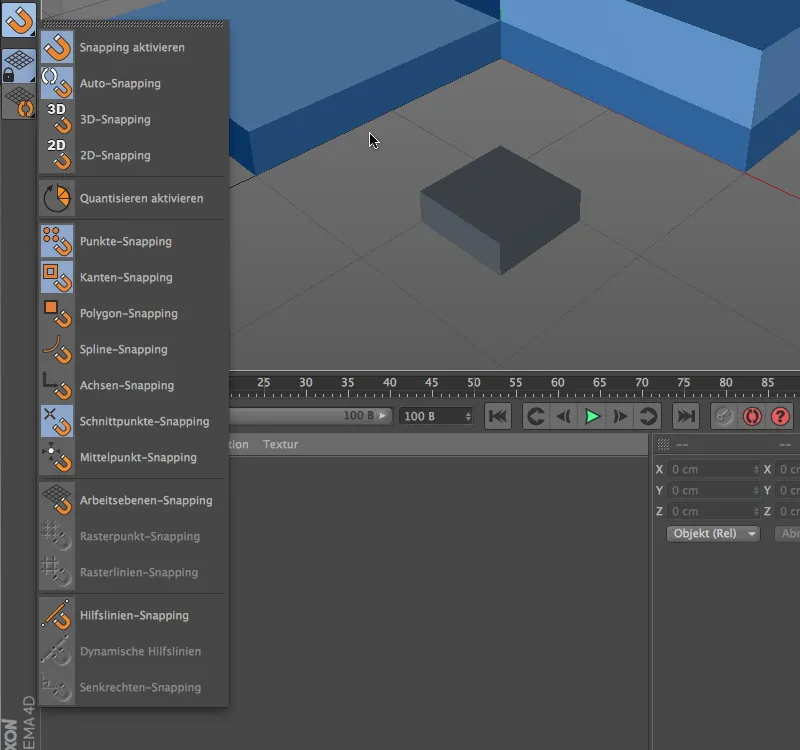Toggle Auto-Snapping mode

(x=134, y=83)
